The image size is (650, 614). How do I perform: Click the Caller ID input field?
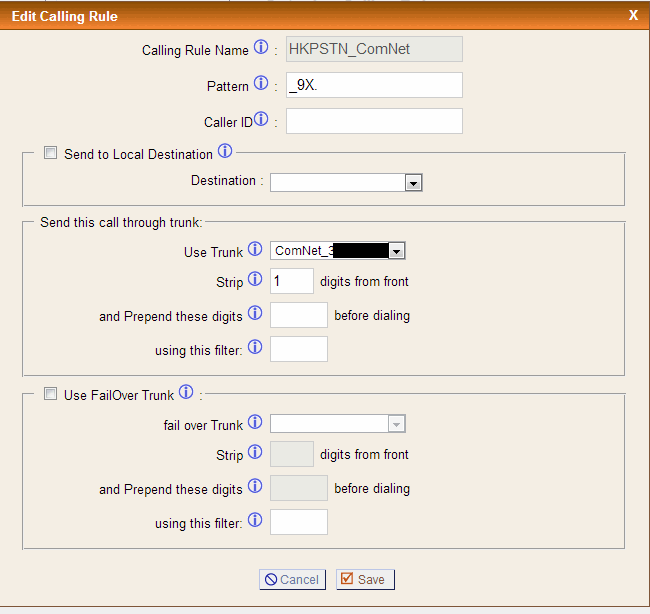click(x=374, y=121)
